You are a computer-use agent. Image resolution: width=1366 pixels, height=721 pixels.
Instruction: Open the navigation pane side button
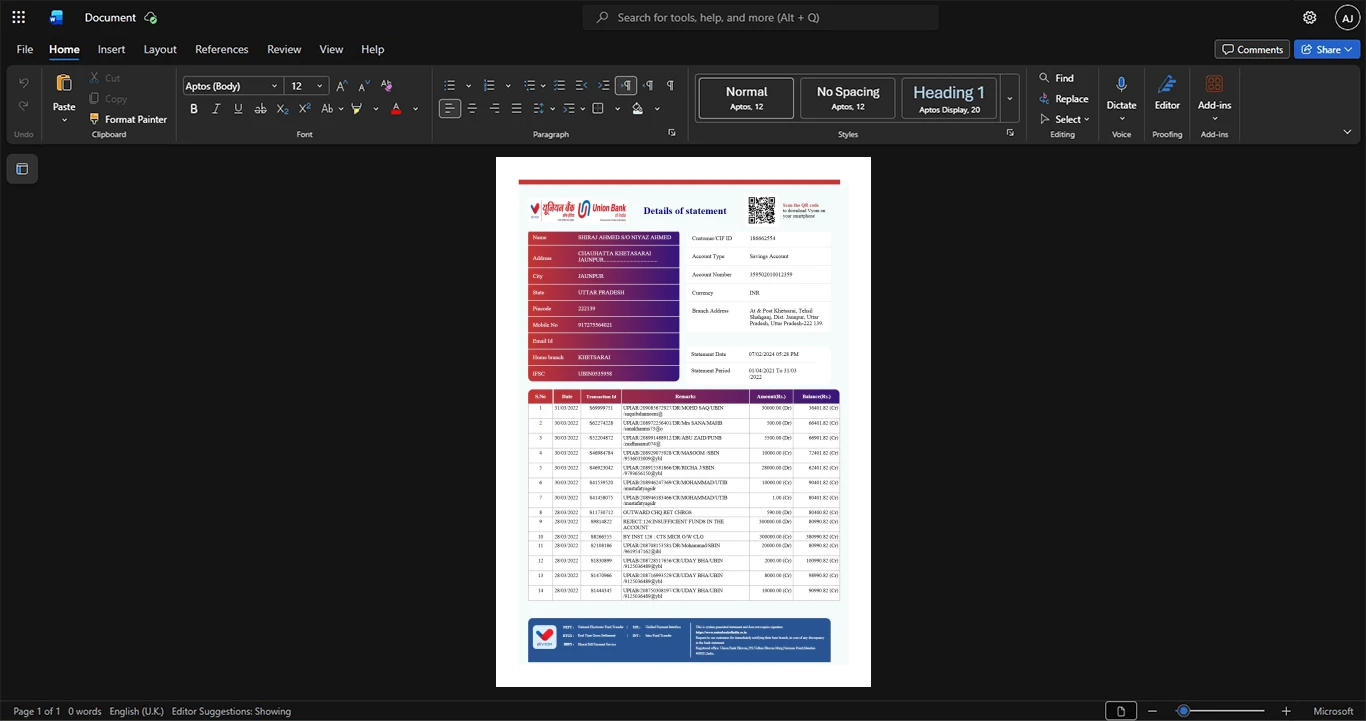point(22,169)
